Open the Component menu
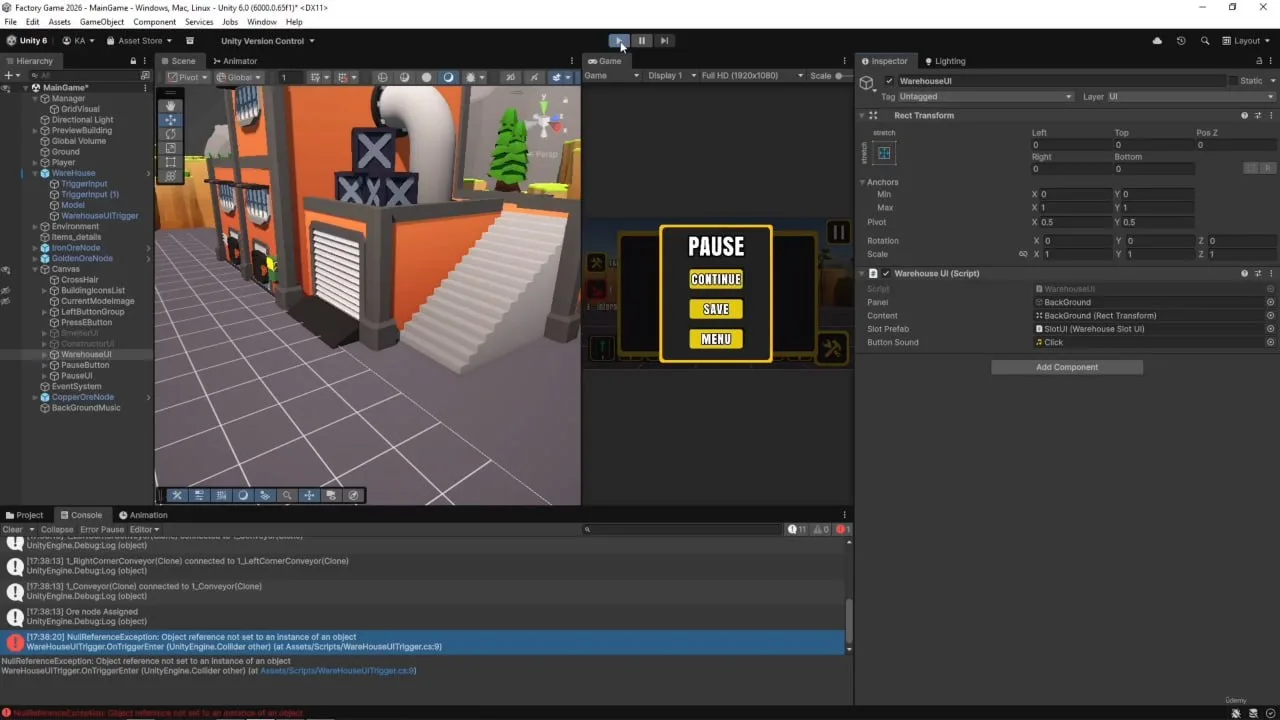 (x=154, y=22)
